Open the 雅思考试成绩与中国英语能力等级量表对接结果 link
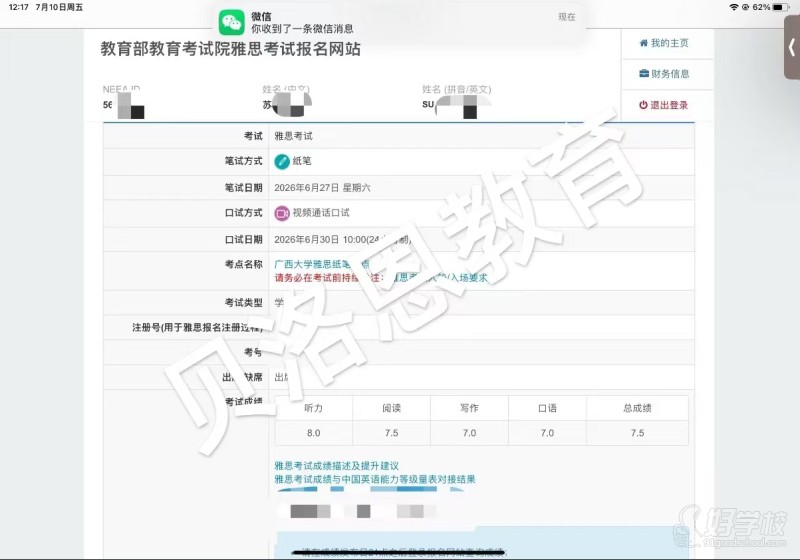800x560 pixels. point(375,479)
